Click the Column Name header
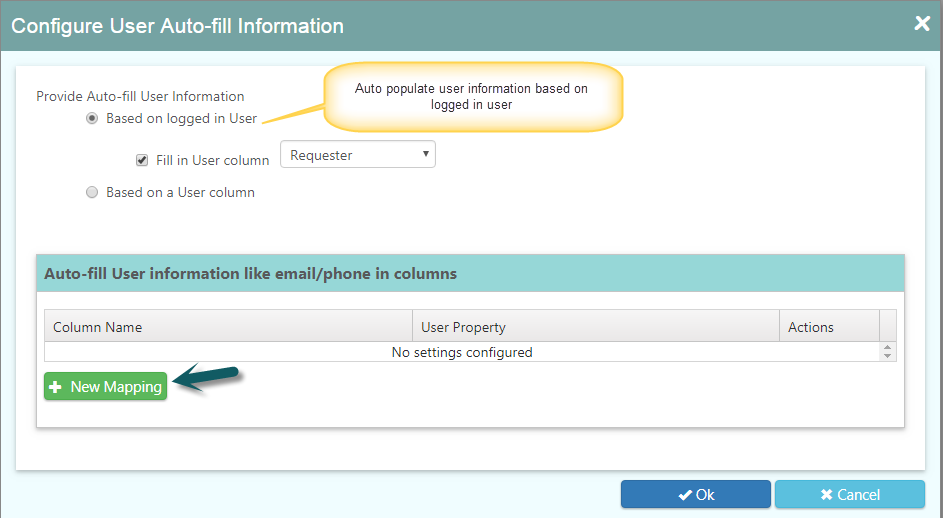Screen dimensions: 943x518 229,327
